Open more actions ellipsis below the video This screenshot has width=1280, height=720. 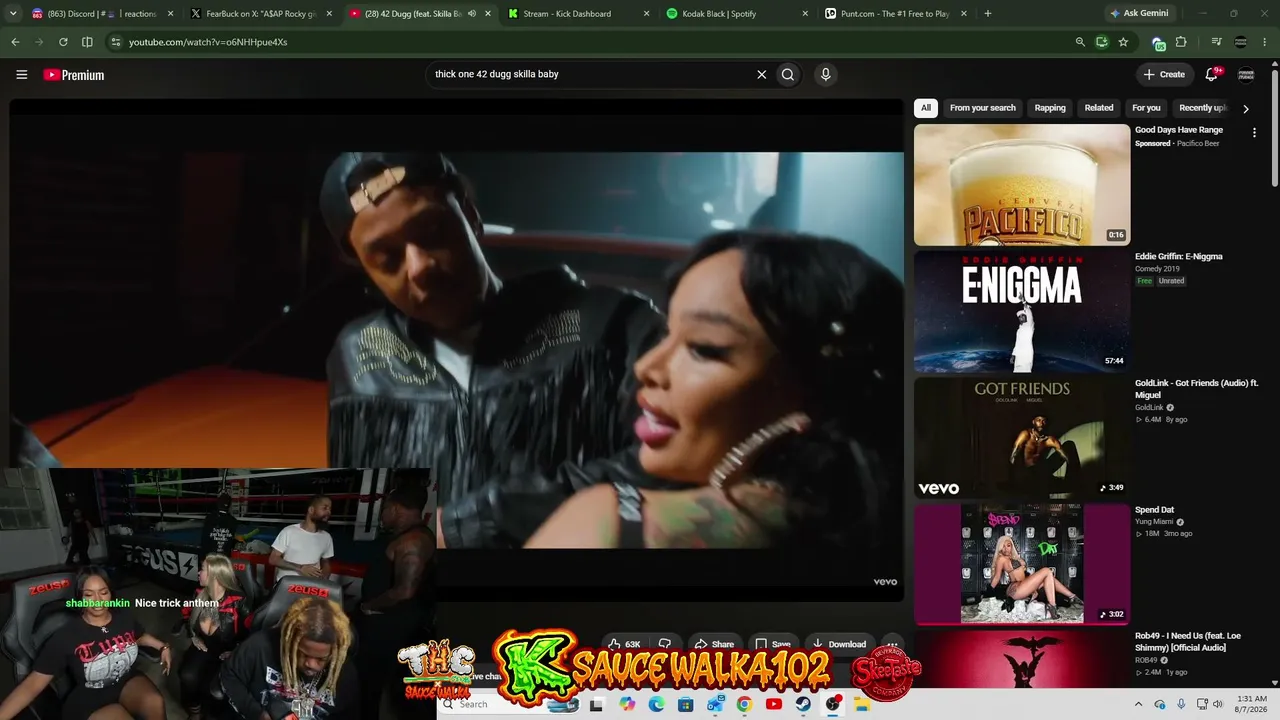(x=892, y=645)
